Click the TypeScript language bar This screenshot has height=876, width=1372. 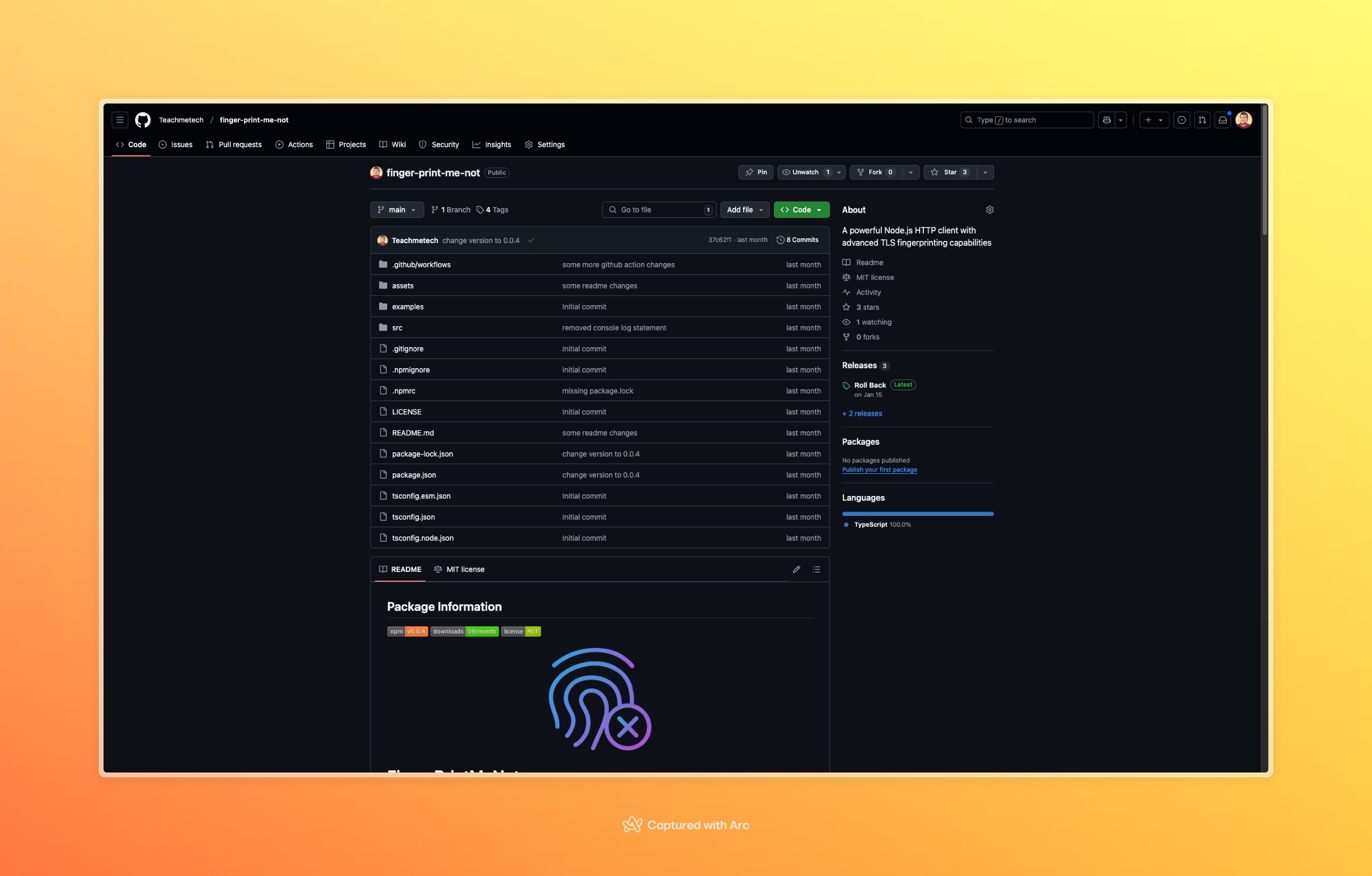918,514
